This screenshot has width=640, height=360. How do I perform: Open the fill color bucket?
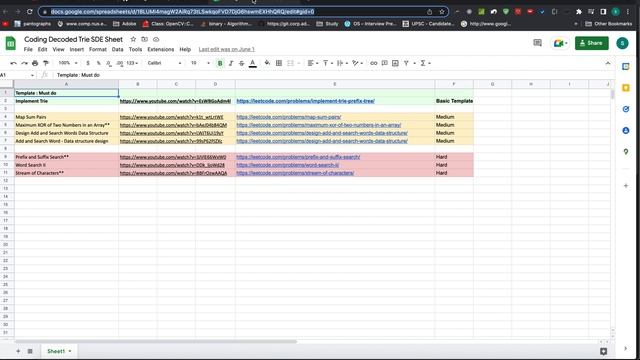click(267, 63)
